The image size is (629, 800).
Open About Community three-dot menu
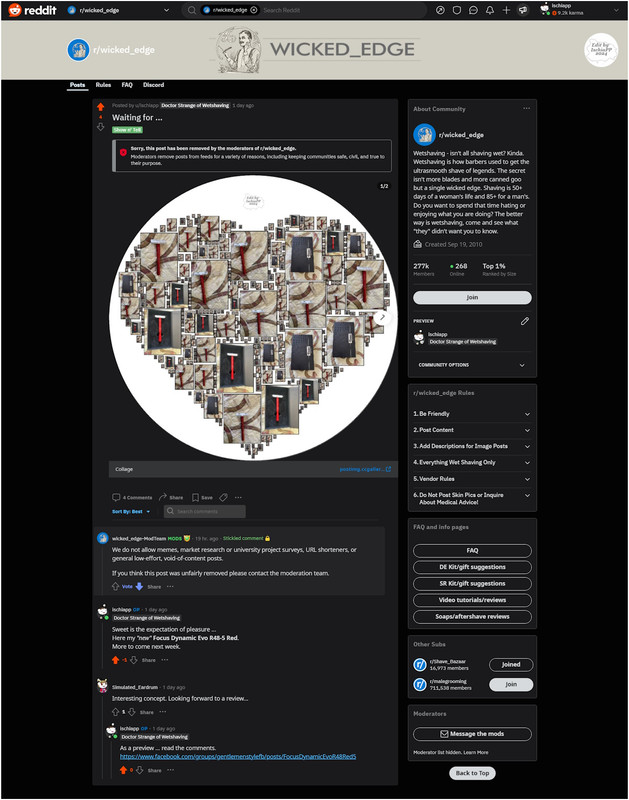tap(526, 108)
